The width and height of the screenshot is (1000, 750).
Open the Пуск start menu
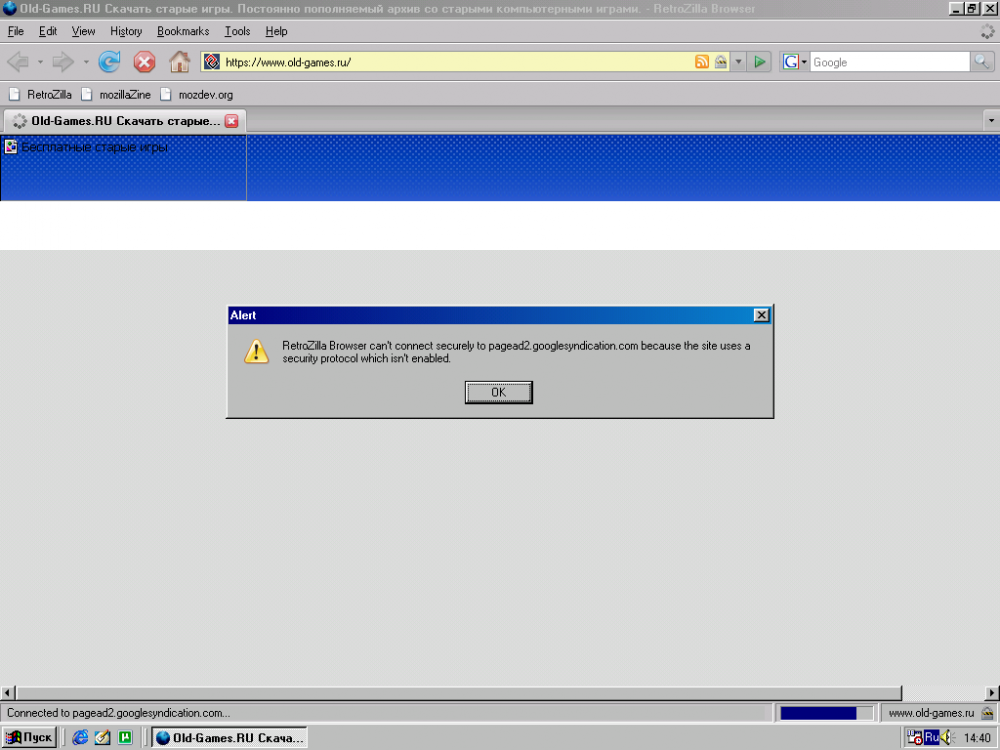[29, 738]
